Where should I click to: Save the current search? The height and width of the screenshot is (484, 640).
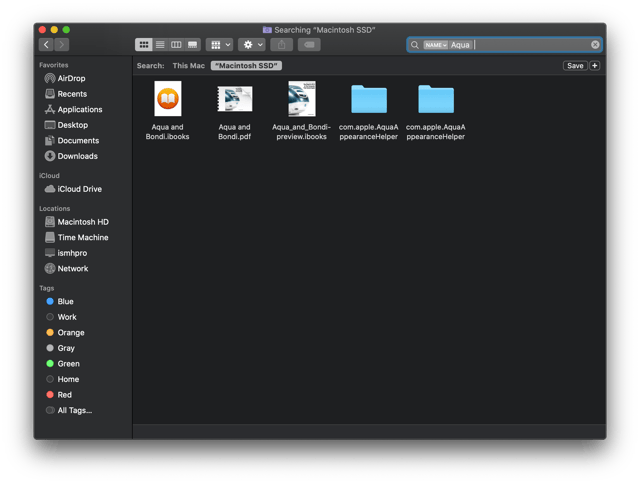(575, 66)
